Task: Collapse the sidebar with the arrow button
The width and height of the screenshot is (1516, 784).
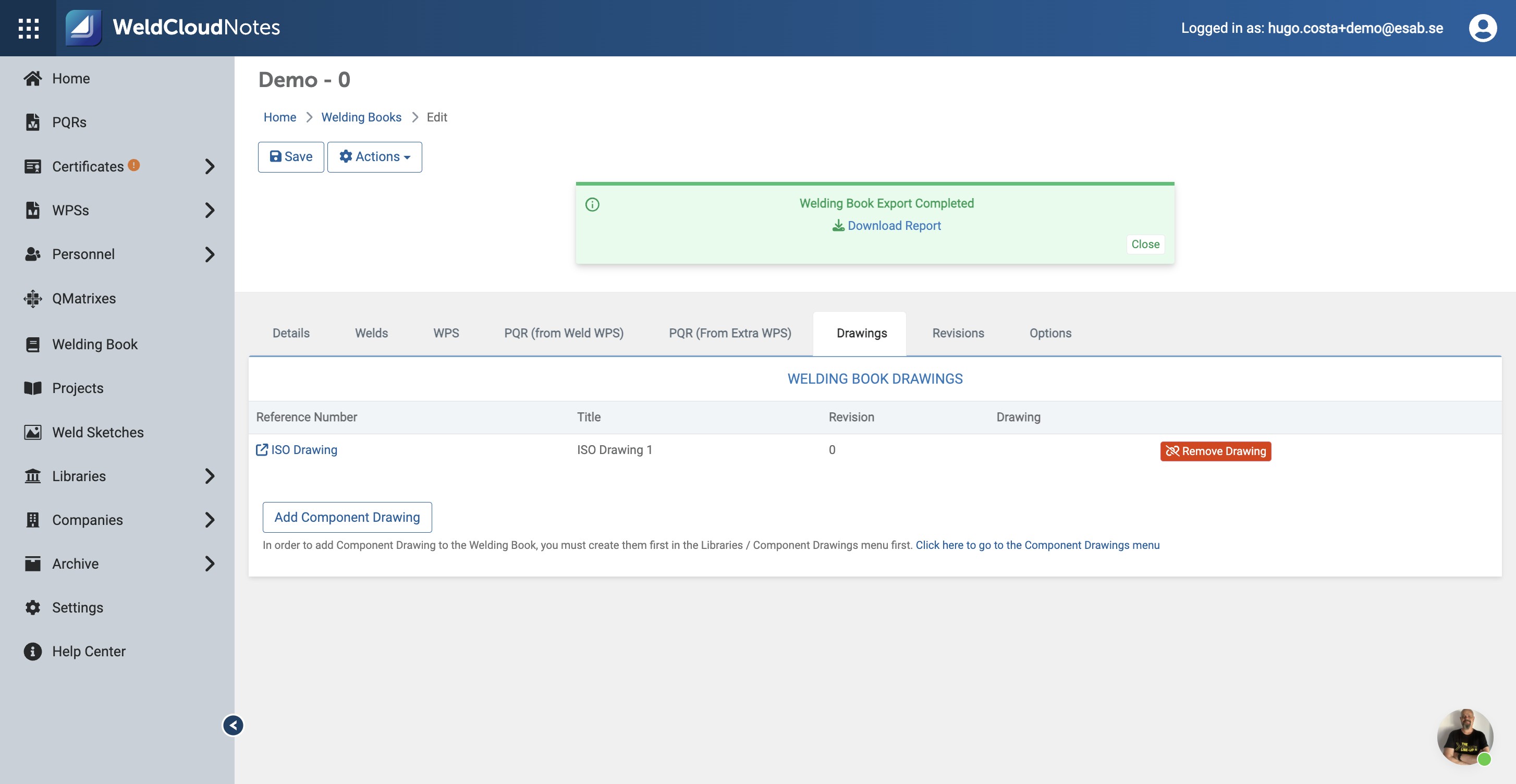Action: coord(233,725)
